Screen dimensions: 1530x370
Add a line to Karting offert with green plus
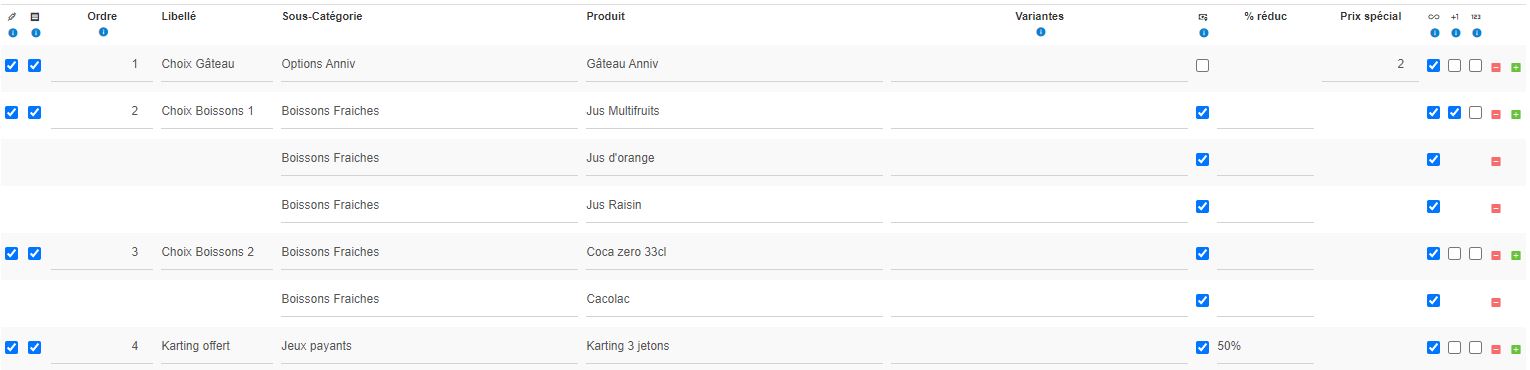click(1516, 349)
